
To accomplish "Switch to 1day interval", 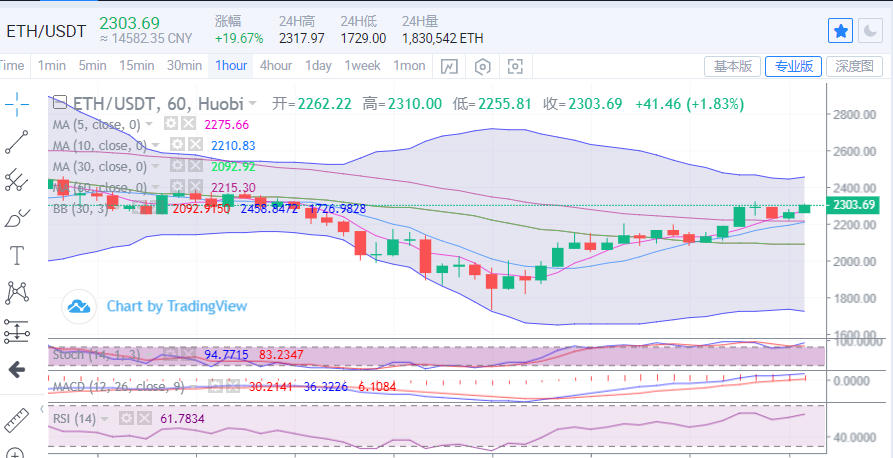I will (x=318, y=66).
